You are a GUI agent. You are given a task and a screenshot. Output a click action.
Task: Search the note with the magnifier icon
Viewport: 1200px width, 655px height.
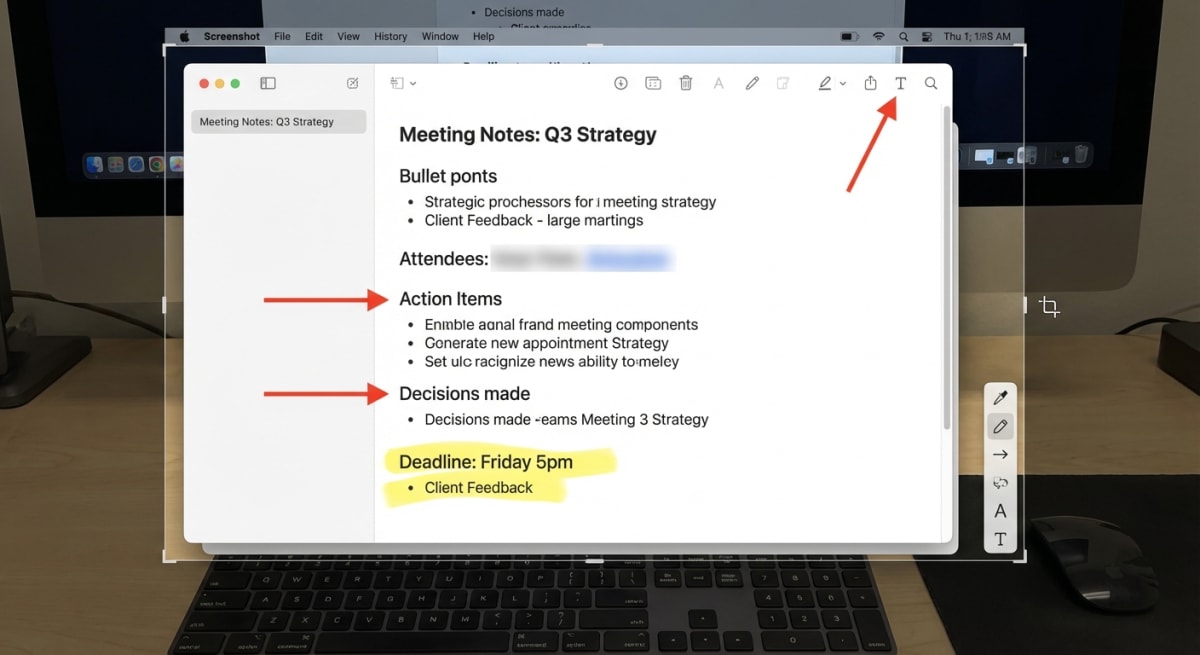coord(930,83)
